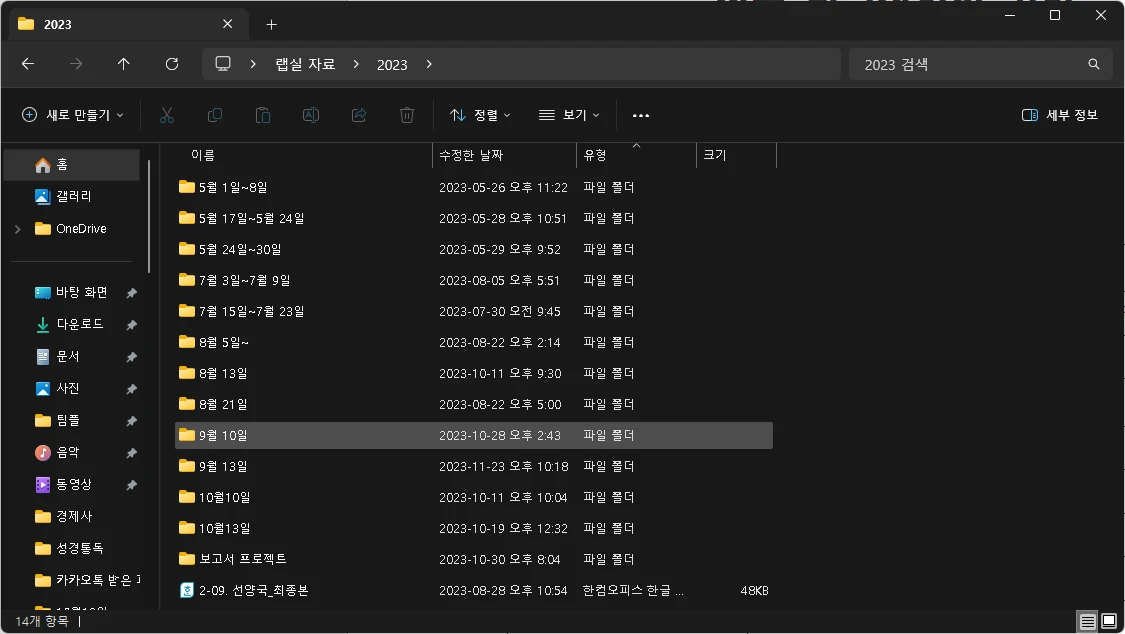Open the 보기 view options dropdown
1125x634 pixels.
click(568, 114)
